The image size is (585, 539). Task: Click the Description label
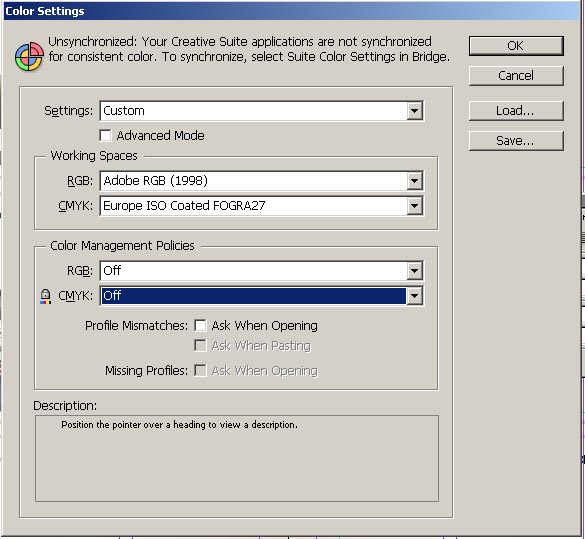(x=65, y=405)
